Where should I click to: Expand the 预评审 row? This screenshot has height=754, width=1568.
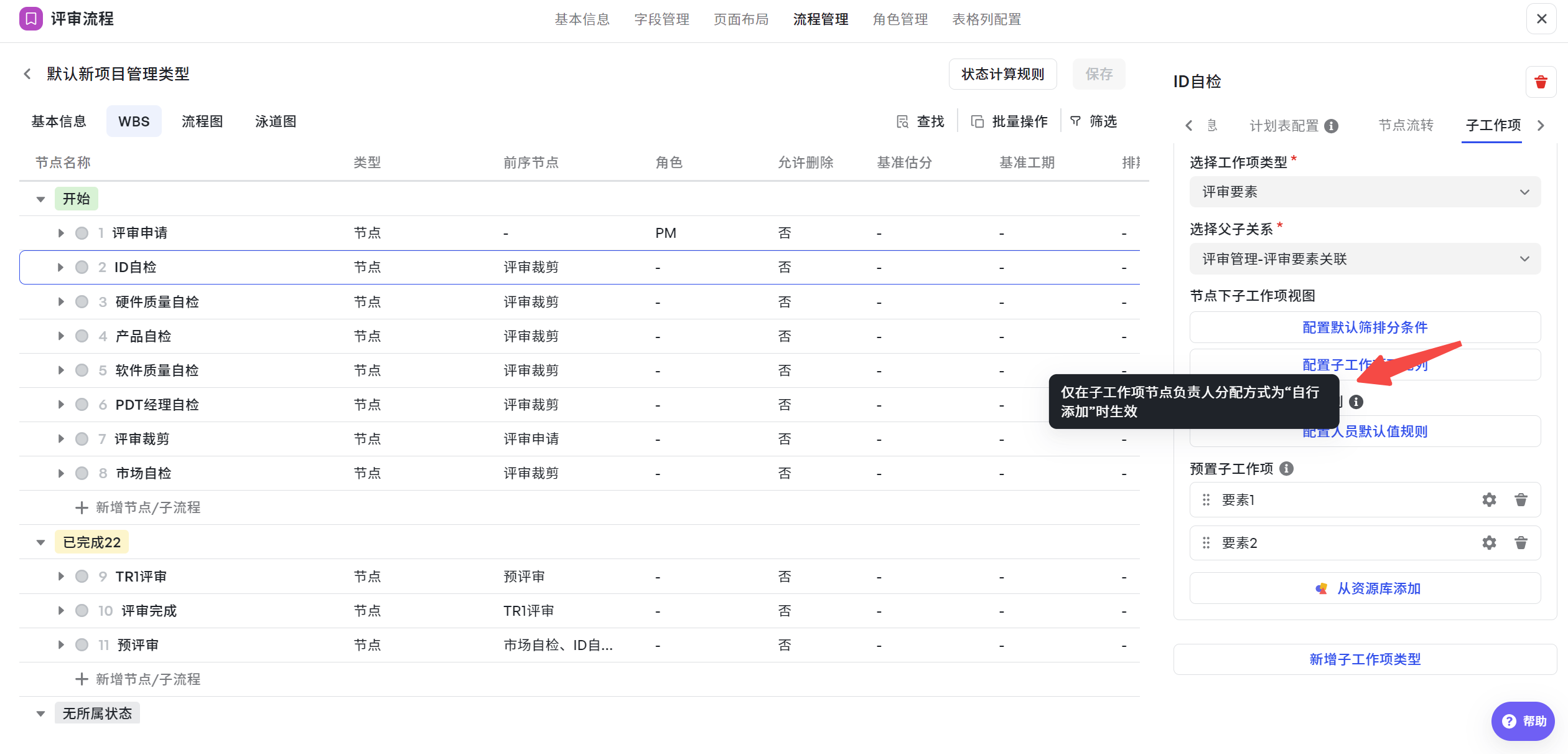pos(60,645)
